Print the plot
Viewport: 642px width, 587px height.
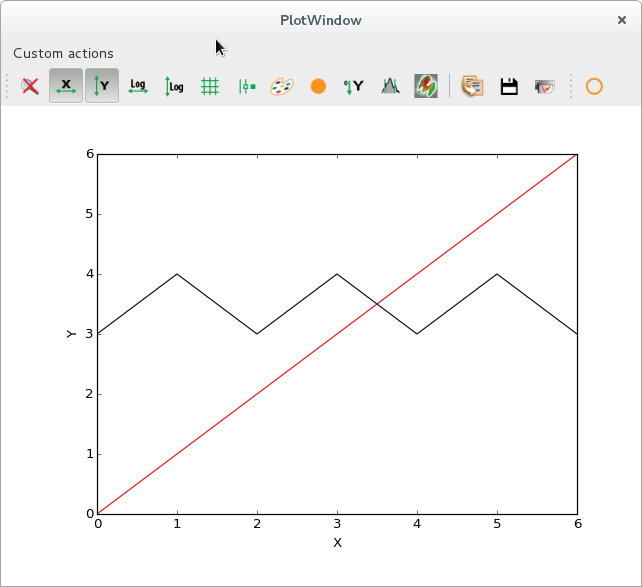pos(545,86)
